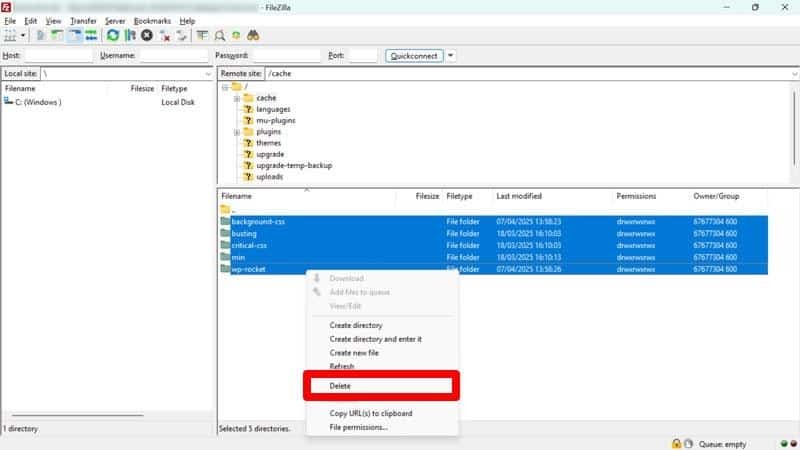Cancel the current operation icon

[147, 36]
